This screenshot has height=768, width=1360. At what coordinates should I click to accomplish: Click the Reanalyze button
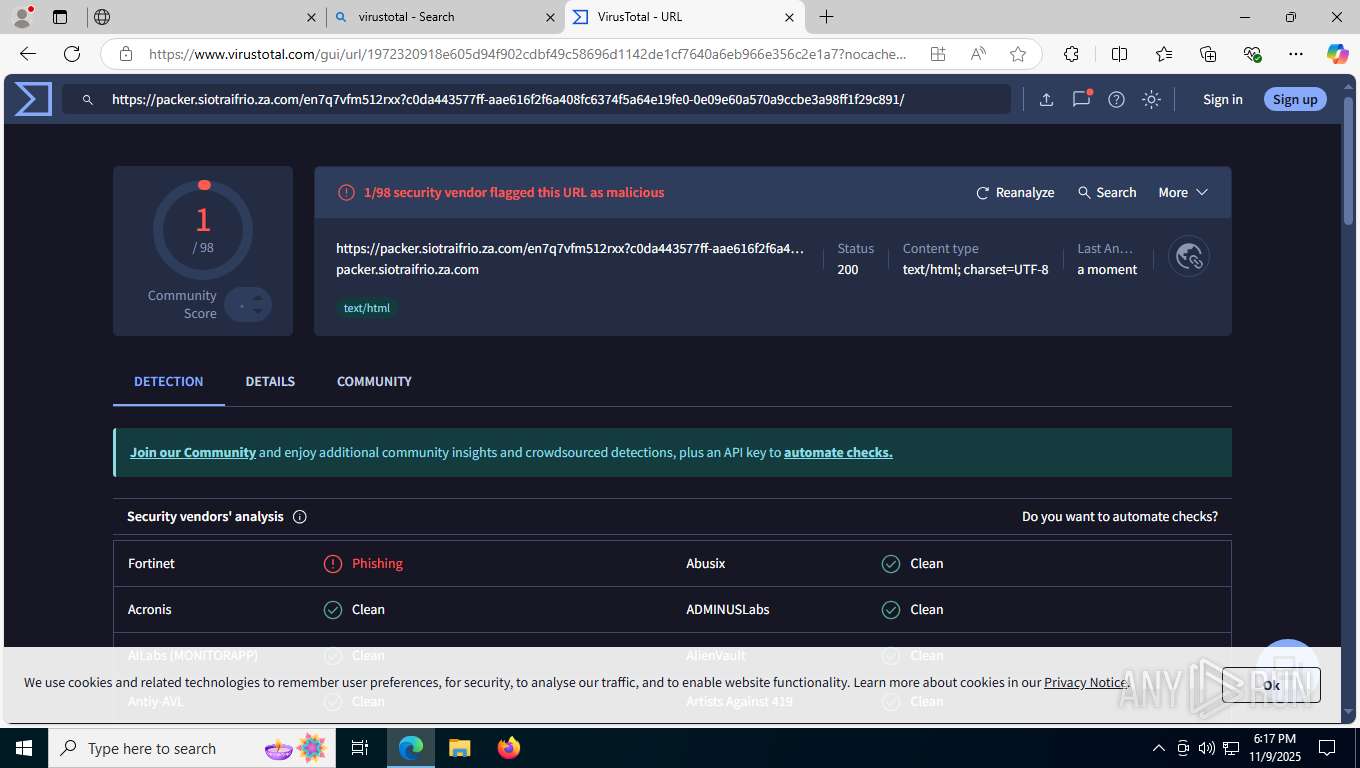tap(1015, 192)
